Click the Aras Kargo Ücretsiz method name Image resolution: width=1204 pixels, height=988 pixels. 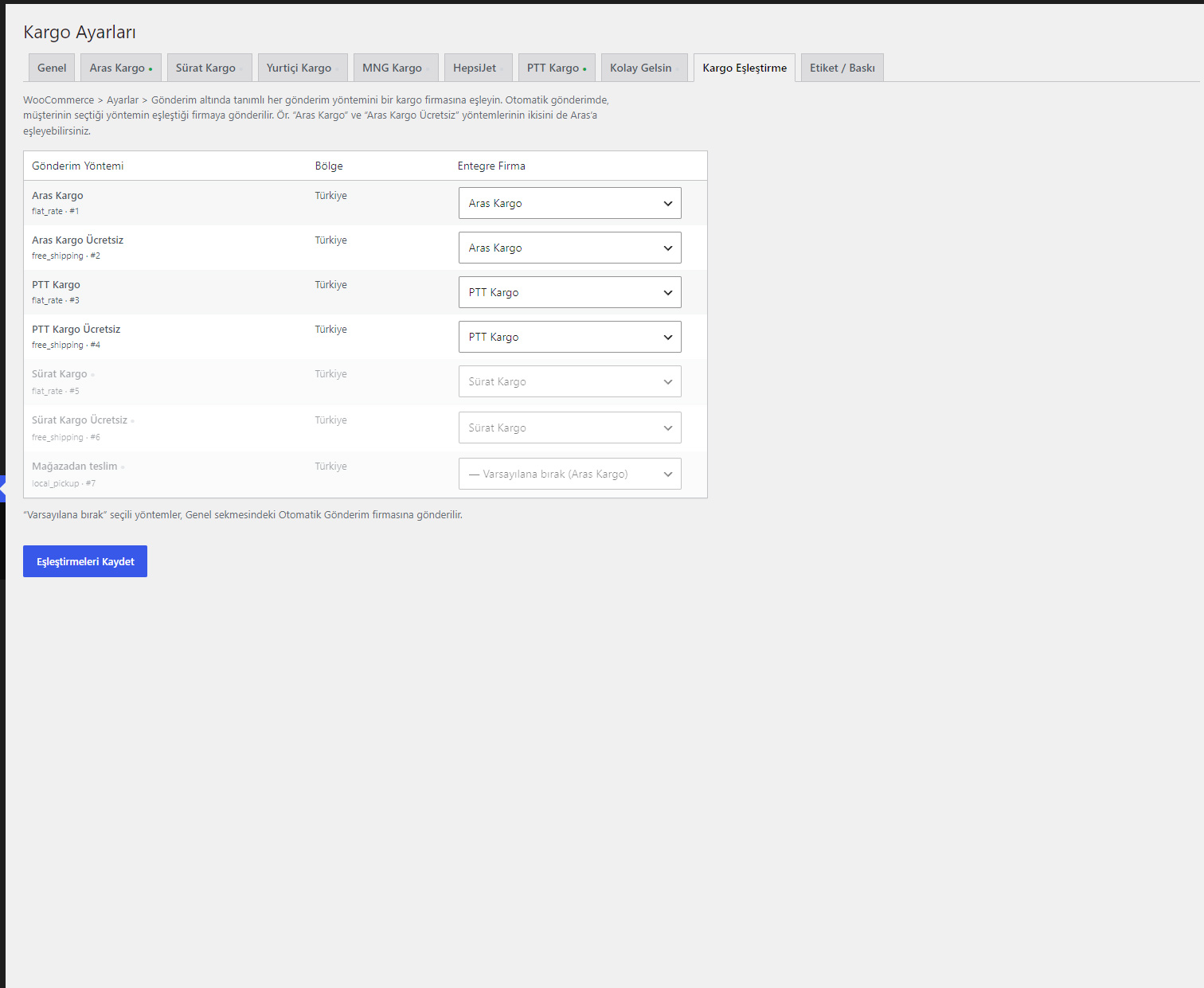click(x=78, y=240)
